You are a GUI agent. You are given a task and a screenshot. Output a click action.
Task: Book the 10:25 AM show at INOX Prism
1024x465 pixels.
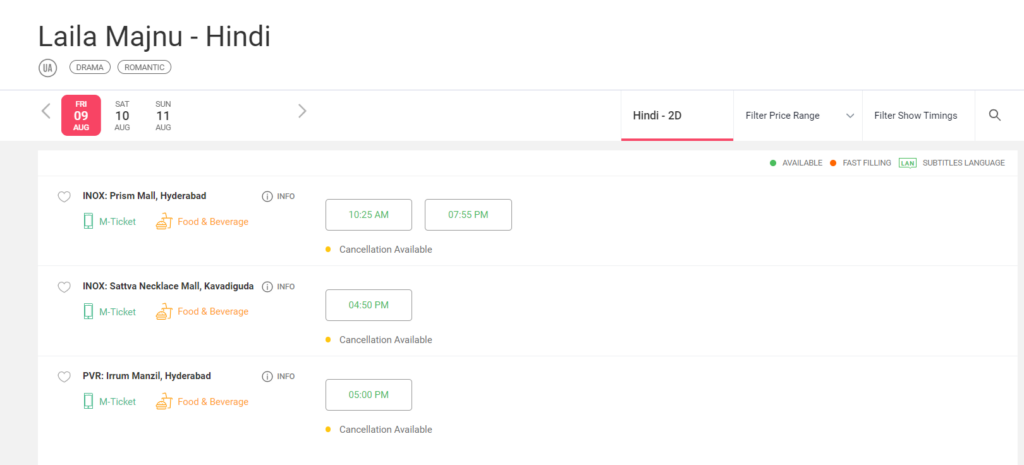[369, 215]
